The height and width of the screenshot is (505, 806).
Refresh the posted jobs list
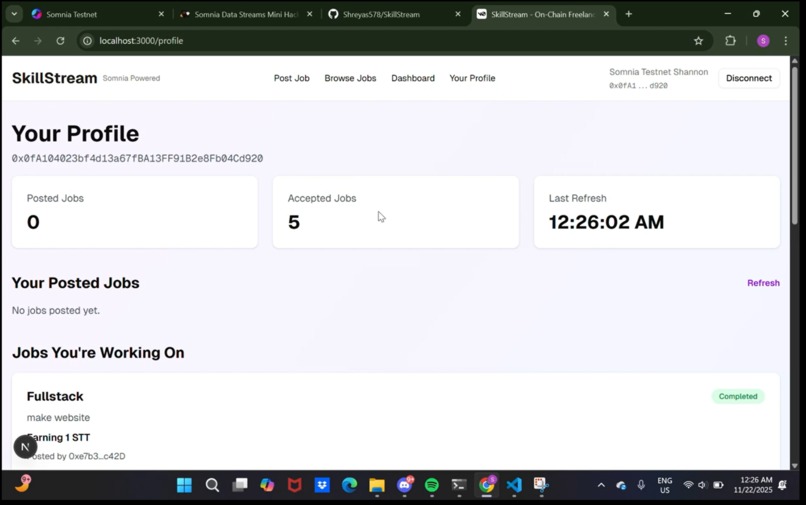pyautogui.click(x=763, y=283)
